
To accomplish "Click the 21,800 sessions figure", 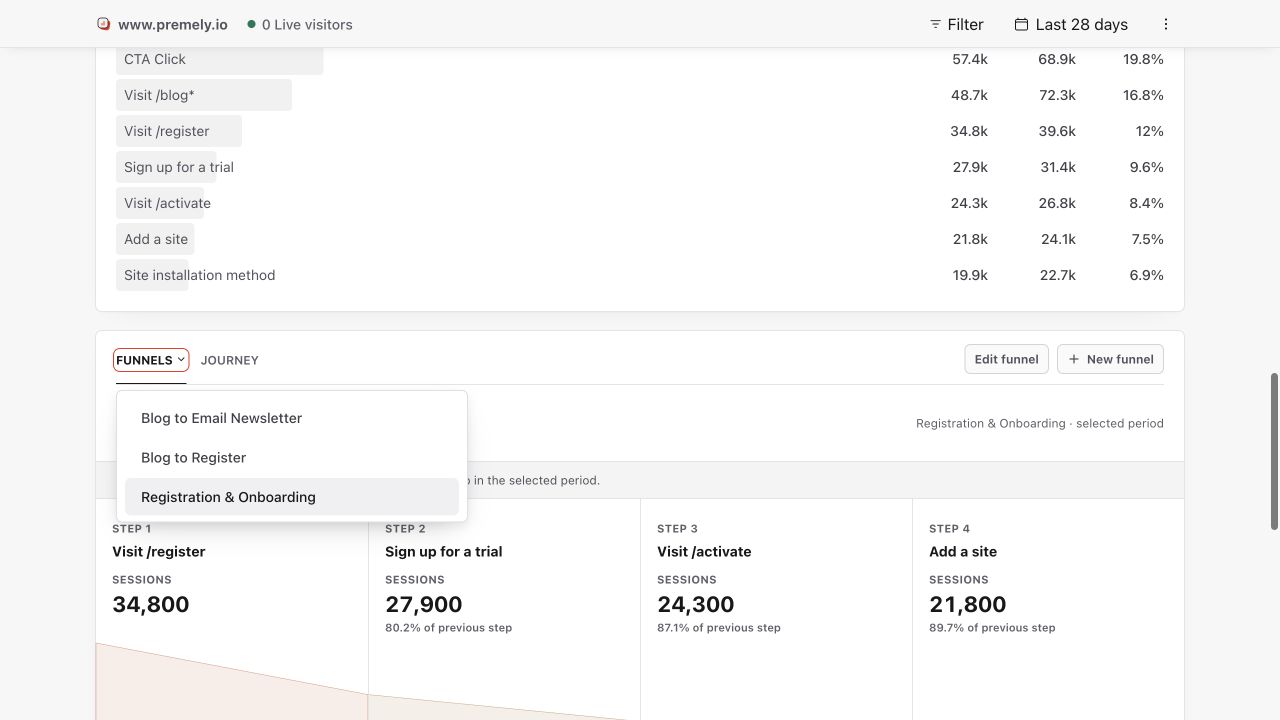I will coord(968,604).
